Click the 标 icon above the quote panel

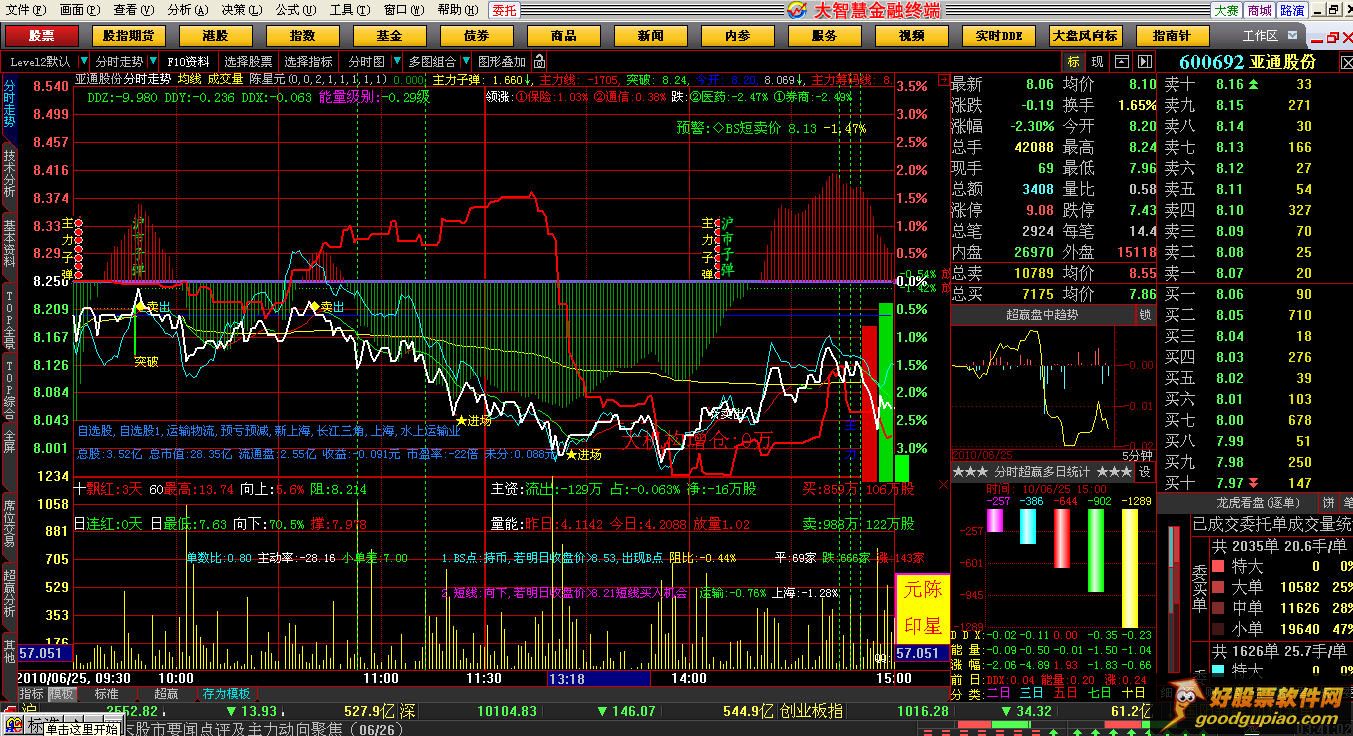point(1073,62)
